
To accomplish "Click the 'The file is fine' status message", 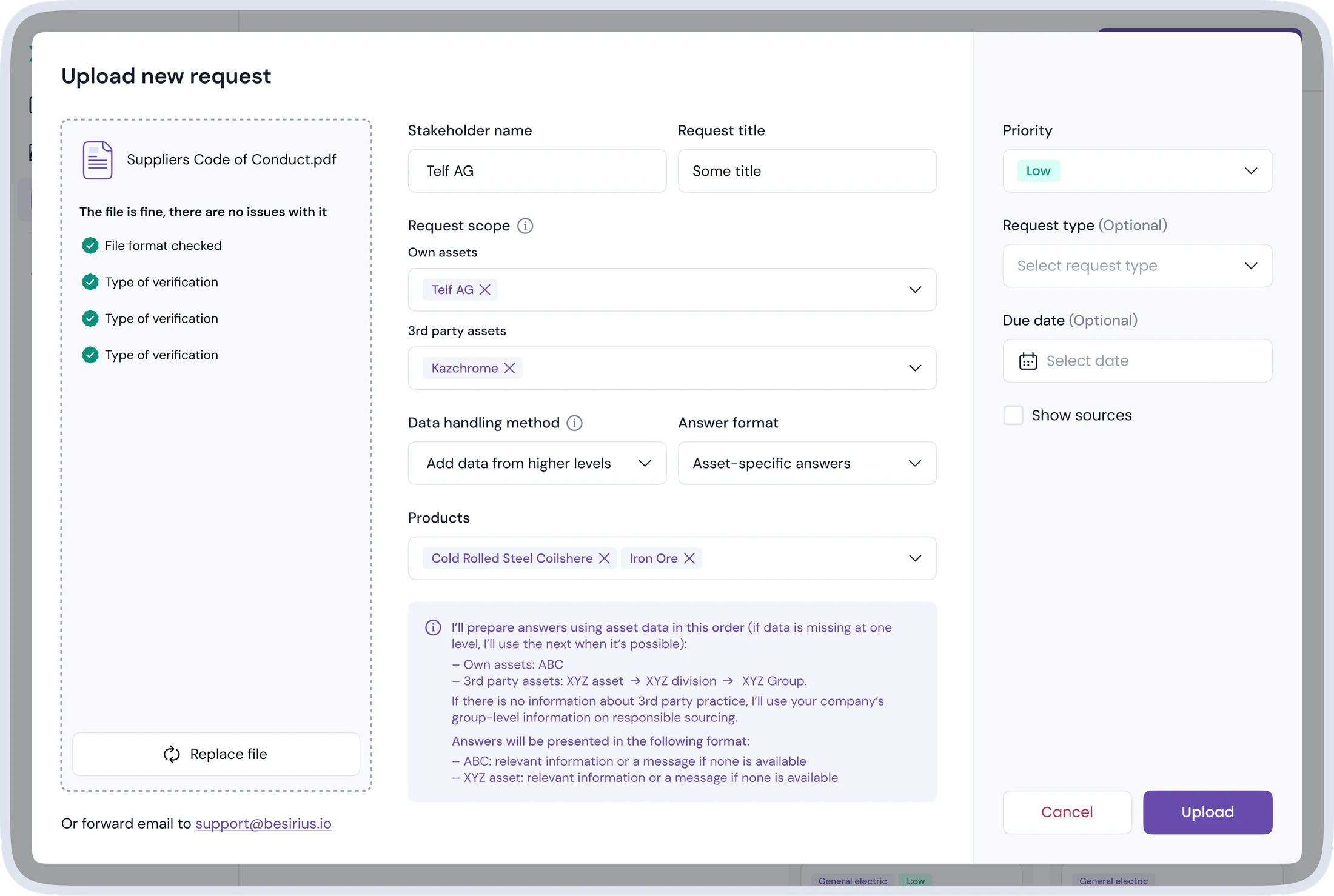I will (203, 212).
